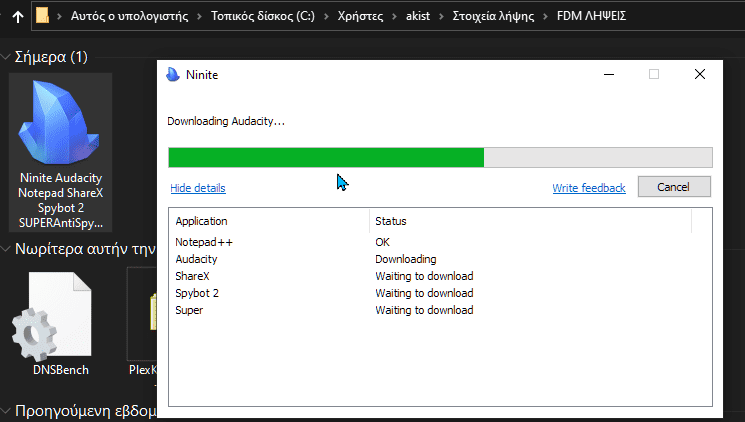Collapse the Νωρίτερα αυτήν την group
Viewport: 745px width, 422px height.
[6, 249]
